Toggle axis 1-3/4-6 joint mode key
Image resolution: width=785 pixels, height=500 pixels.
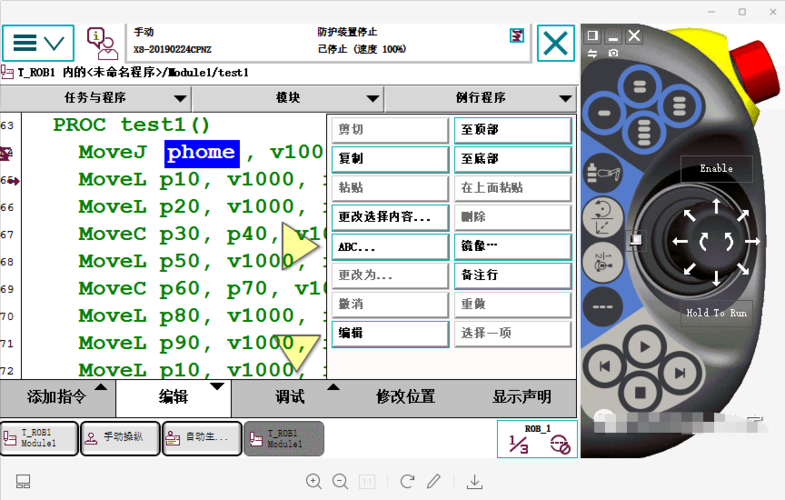point(603,262)
